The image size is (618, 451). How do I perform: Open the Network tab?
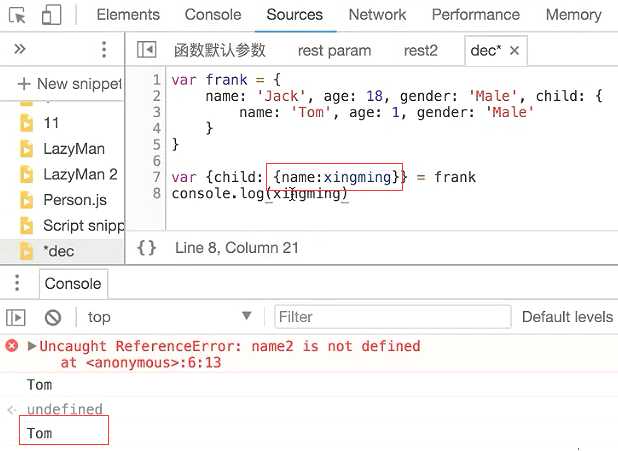click(x=377, y=15)
